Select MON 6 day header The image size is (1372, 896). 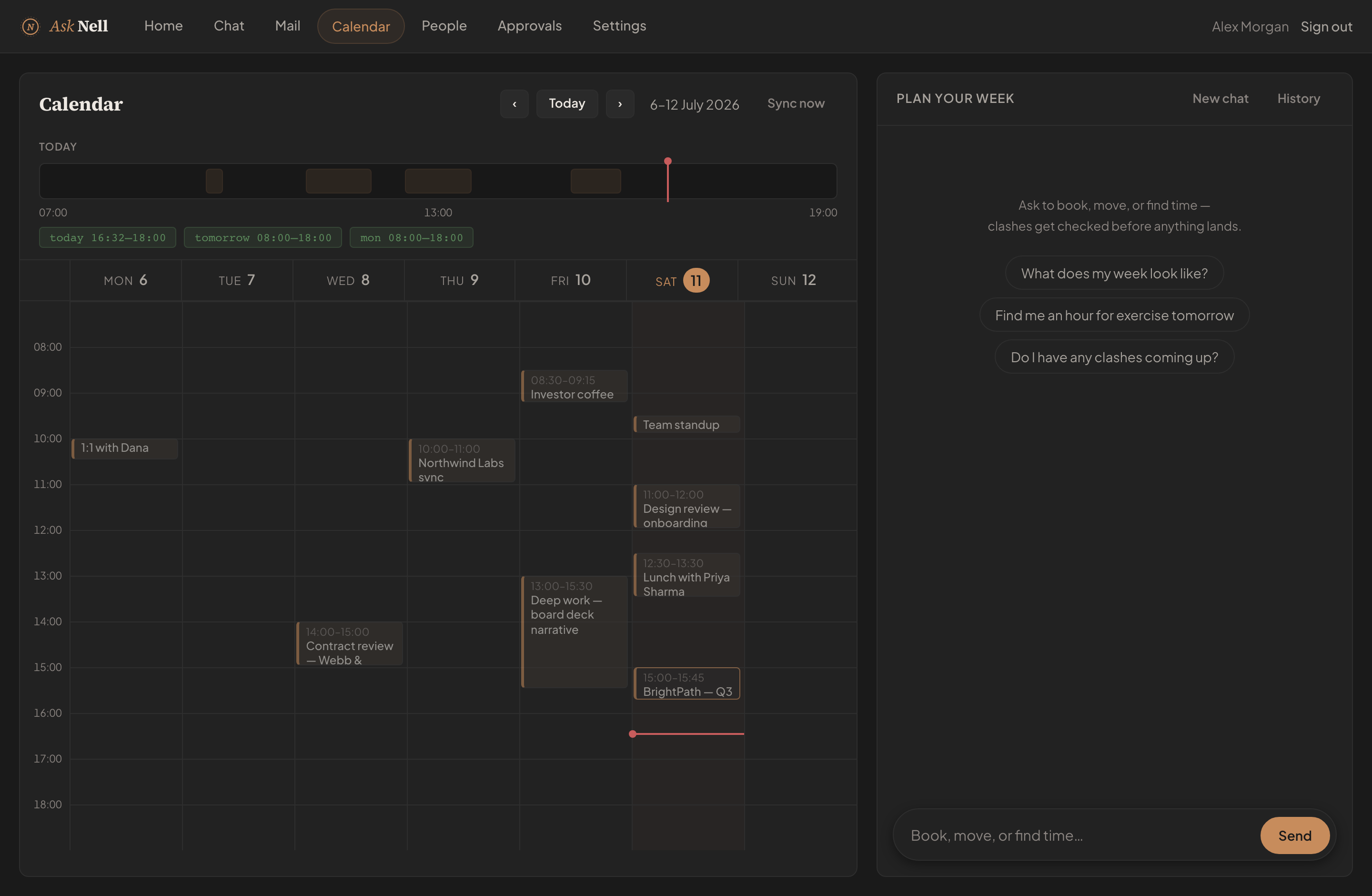coord(126,281)
